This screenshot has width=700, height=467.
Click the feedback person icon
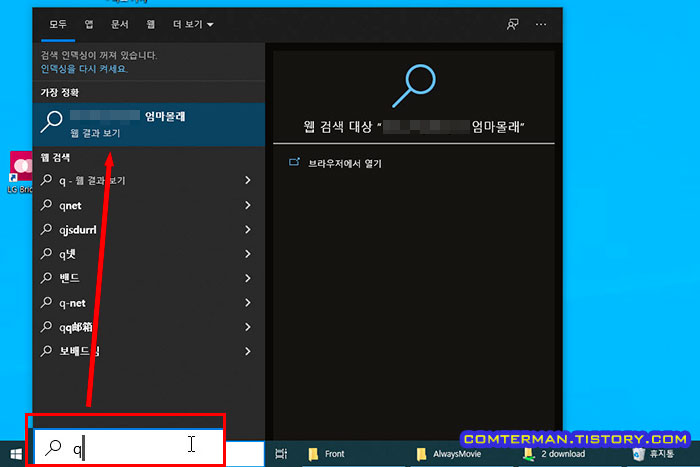pos(512,24)
